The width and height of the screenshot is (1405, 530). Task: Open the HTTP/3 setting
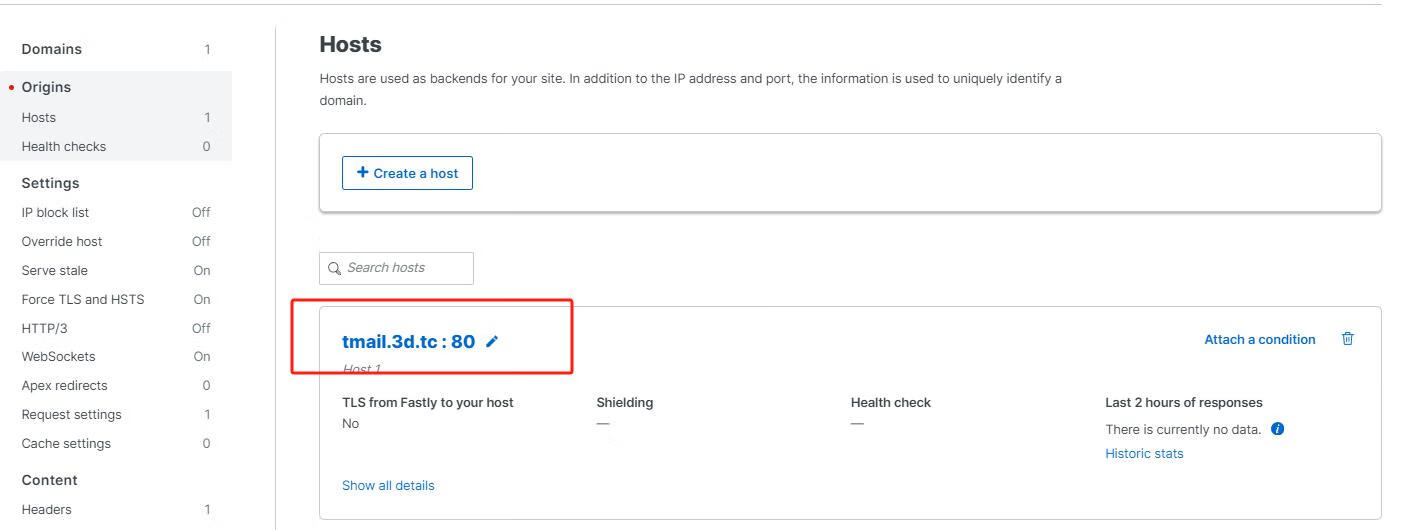pyautogui.click(x=44, y=328)
